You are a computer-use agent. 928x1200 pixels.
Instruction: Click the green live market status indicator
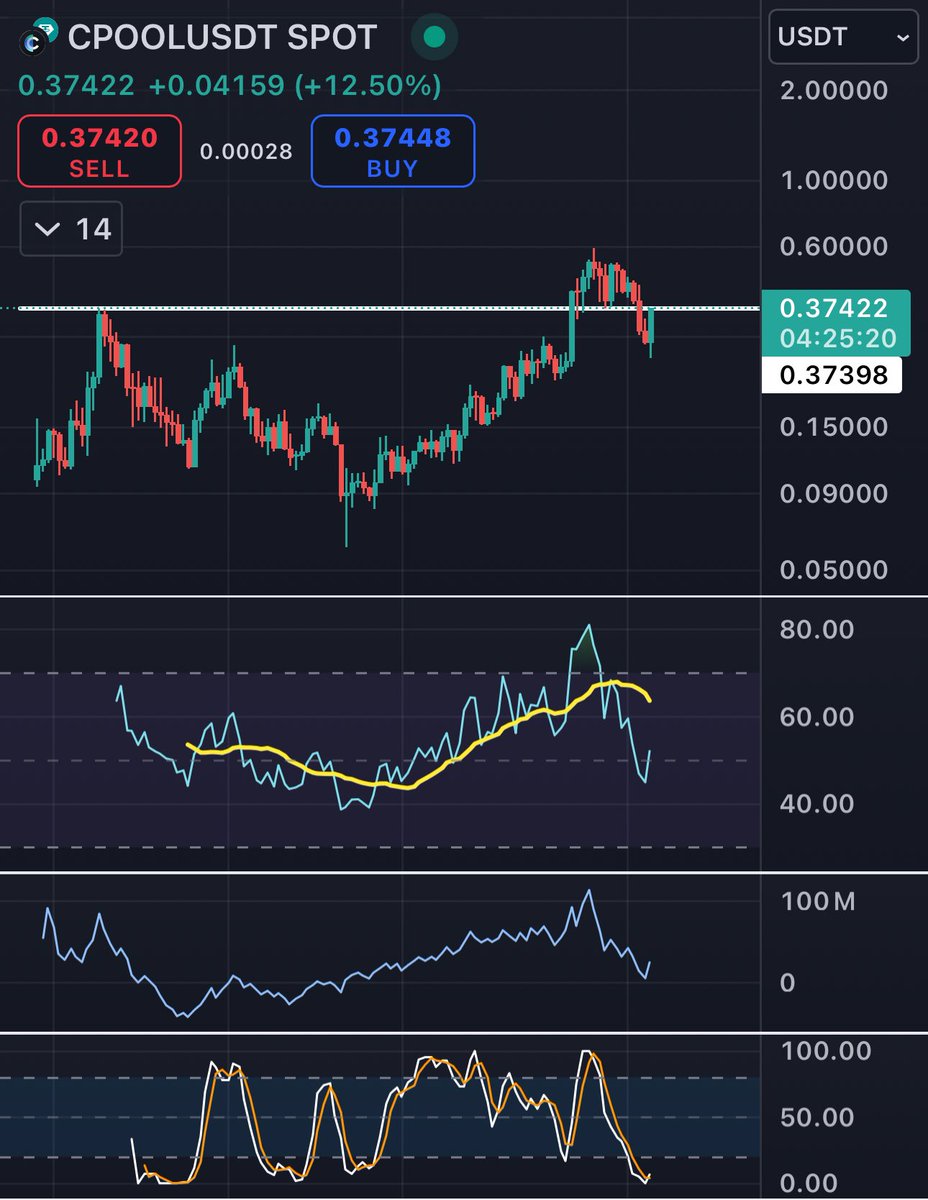coord(432,38)
